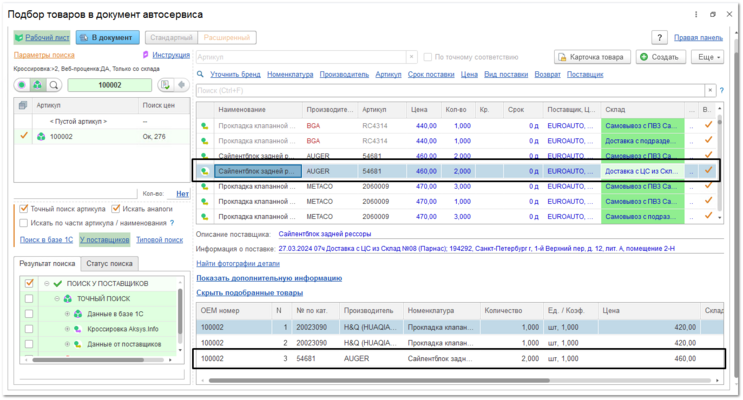Click the orange checkmark left of 100002 in the article list
Image resolution: width=743 pixels, height=400 pixels.
[24, 136]
